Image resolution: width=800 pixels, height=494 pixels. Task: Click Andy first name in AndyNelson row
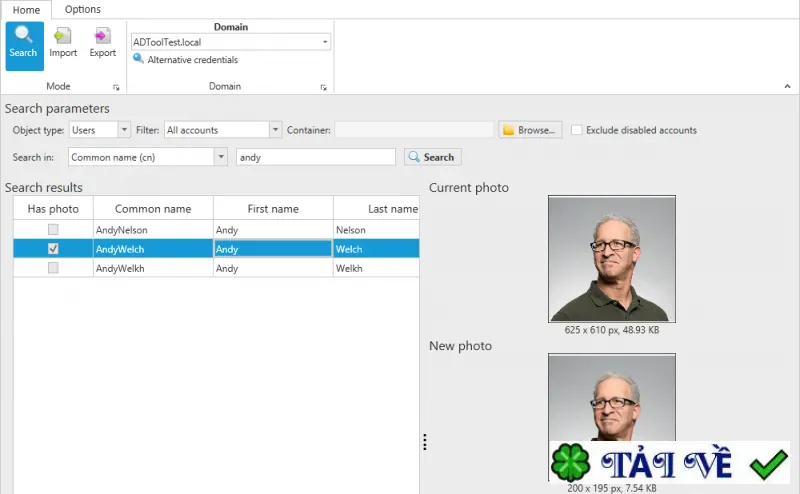(273, 230)
